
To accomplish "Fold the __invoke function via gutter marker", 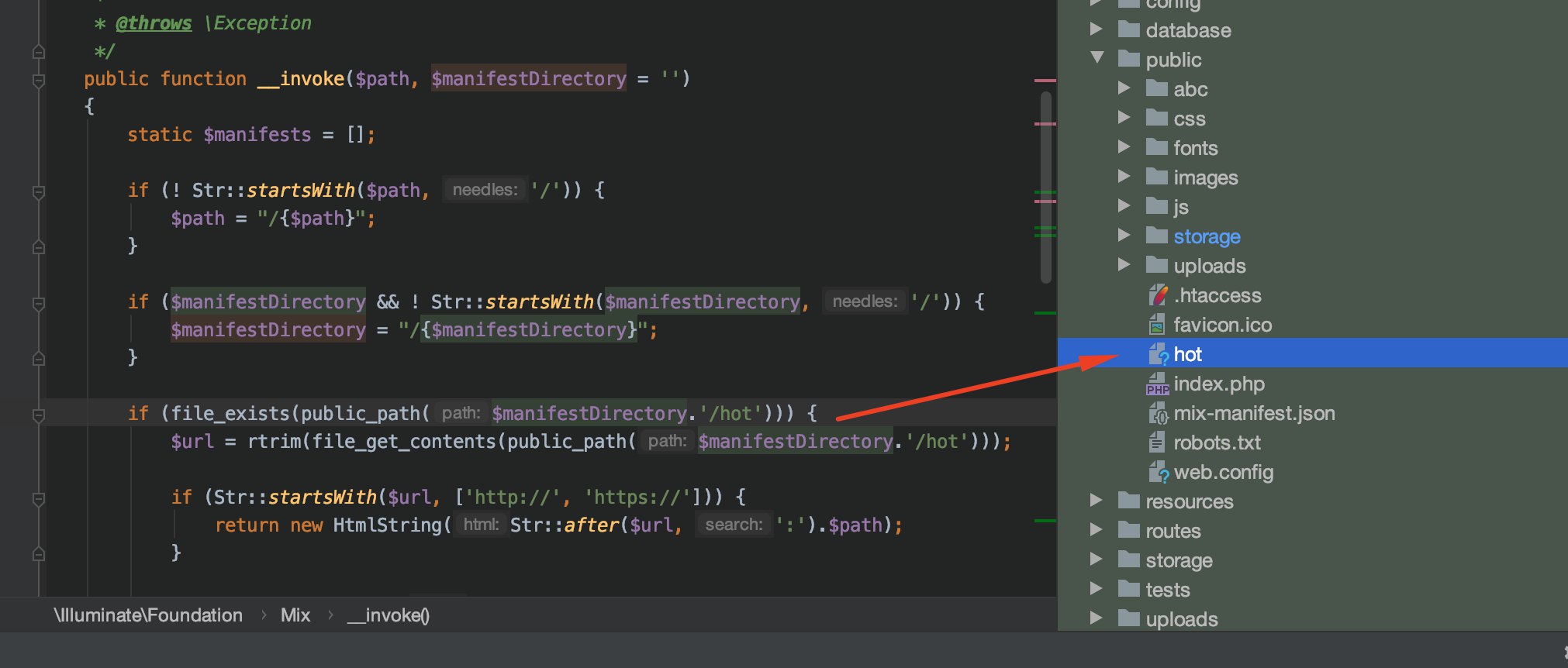I will tap(39, 80).
